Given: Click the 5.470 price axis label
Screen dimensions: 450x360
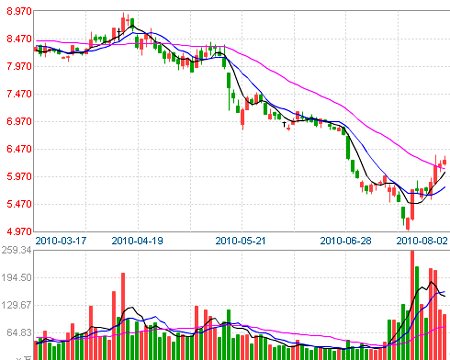Looking at the screenshot, I should [19, 204].
